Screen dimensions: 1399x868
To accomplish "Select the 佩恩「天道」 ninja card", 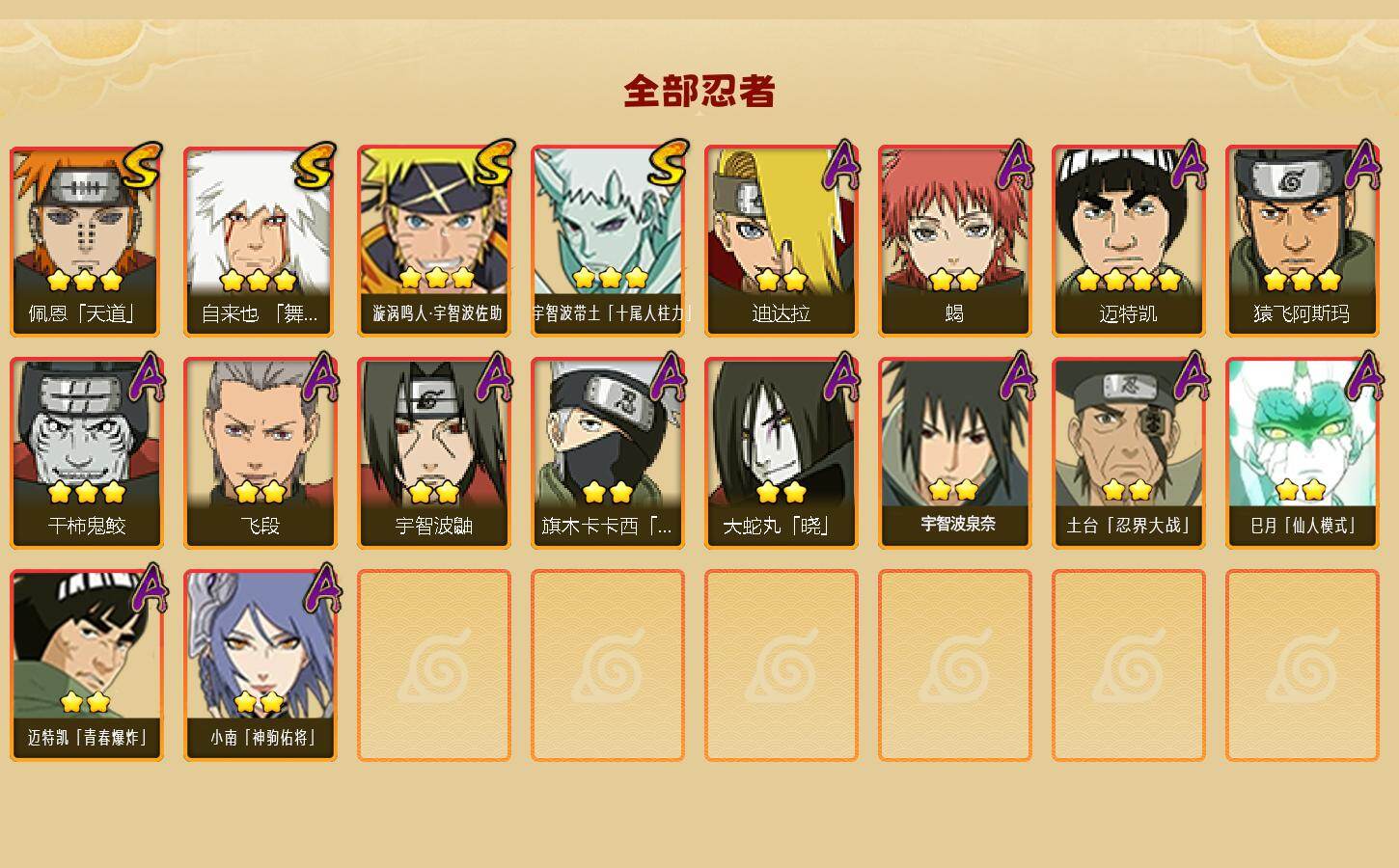I will 87,241.
